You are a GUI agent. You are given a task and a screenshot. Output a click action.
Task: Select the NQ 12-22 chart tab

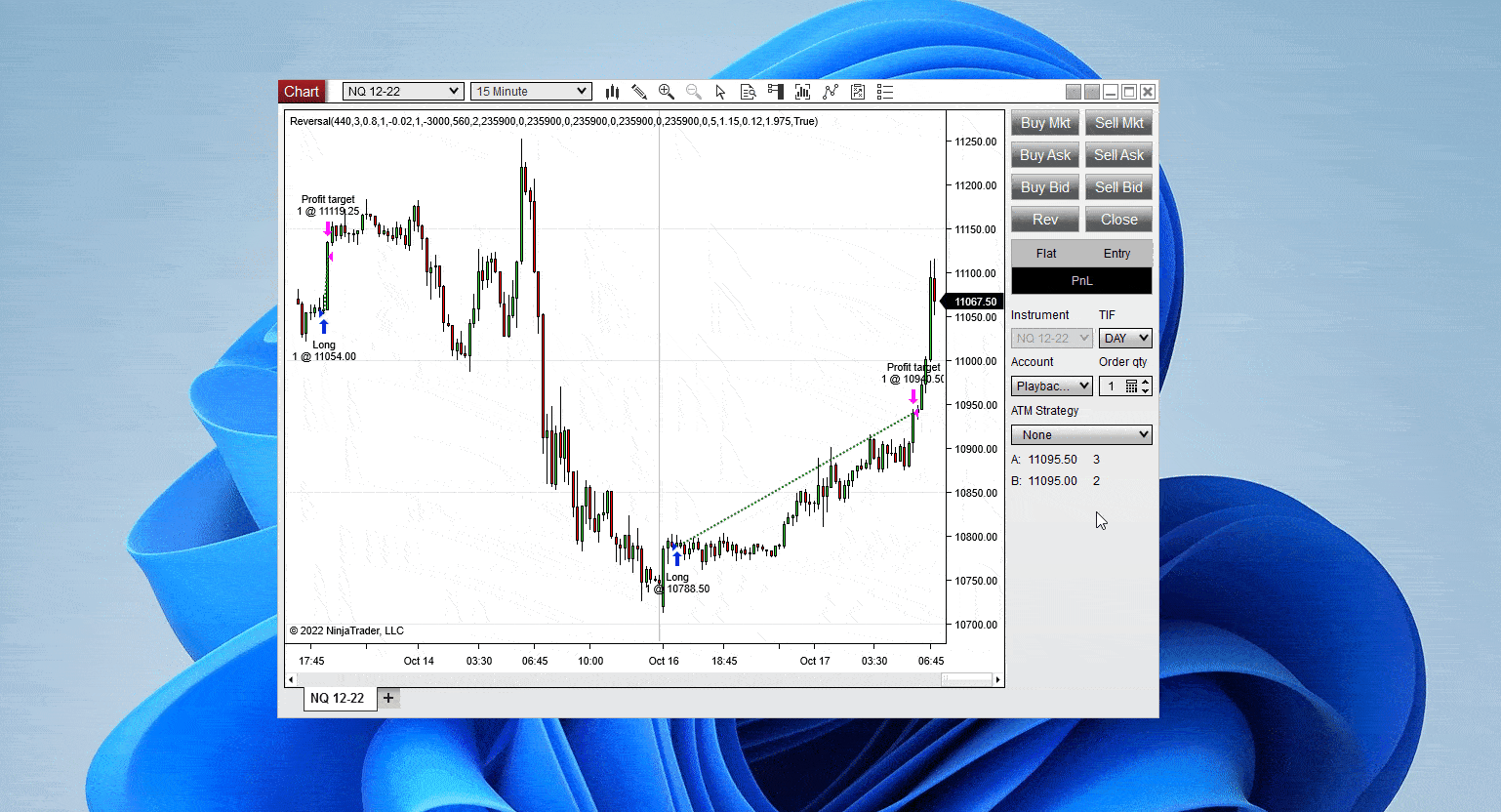point(338,698)
